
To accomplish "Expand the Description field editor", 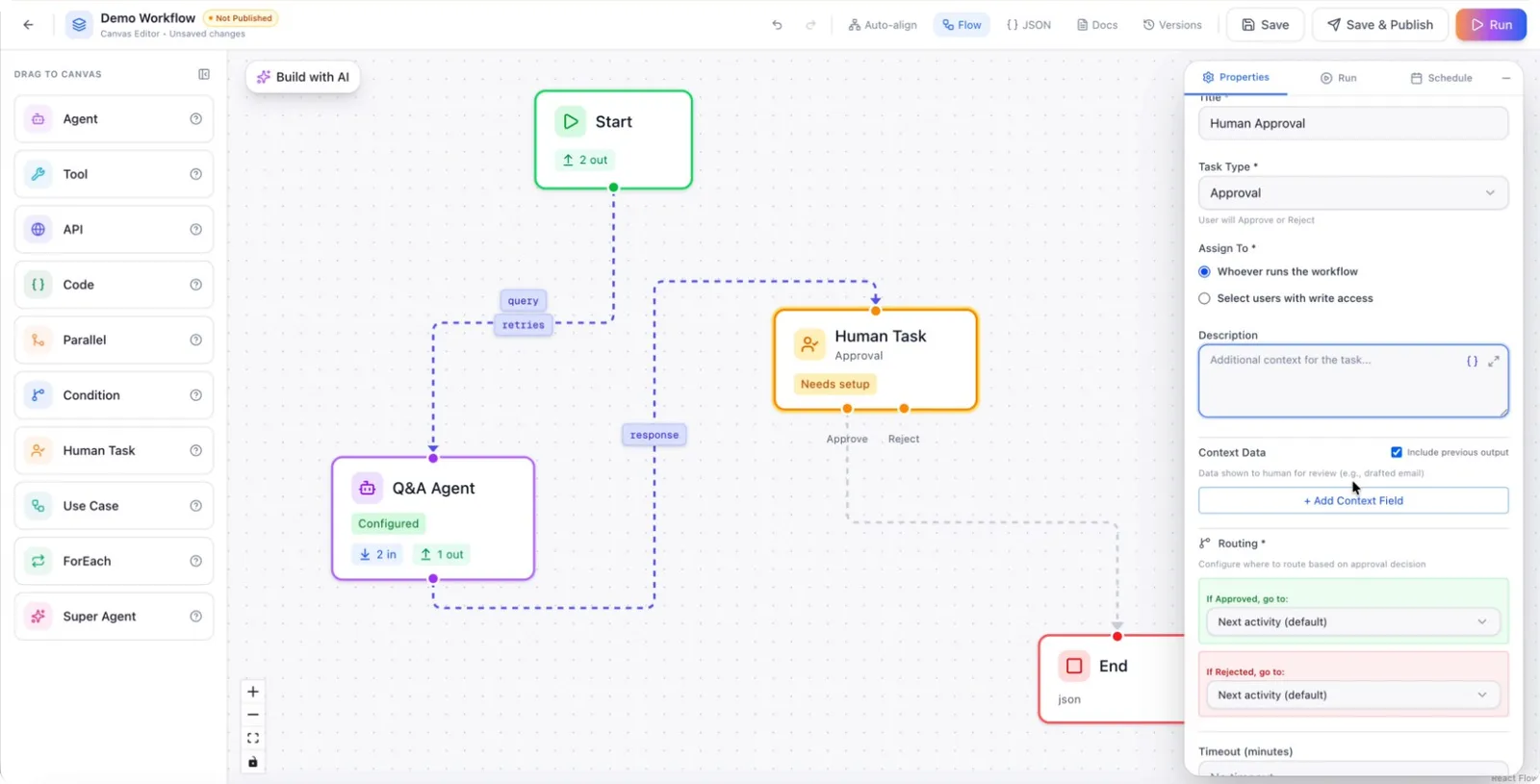I will tap(1494, 362).
